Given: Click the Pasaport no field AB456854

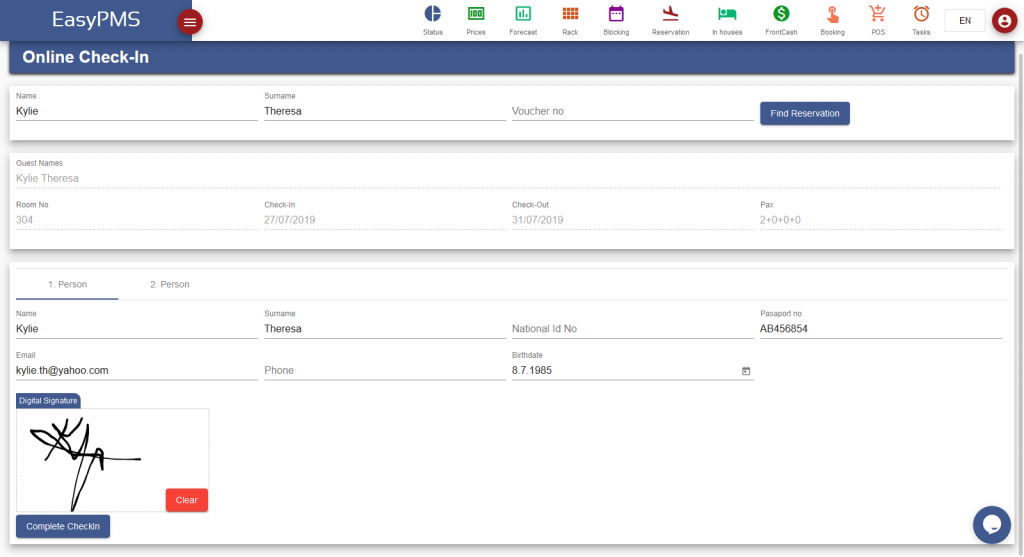Looking at the screenshot, I should pyautogui.click(x=880, y=329).
